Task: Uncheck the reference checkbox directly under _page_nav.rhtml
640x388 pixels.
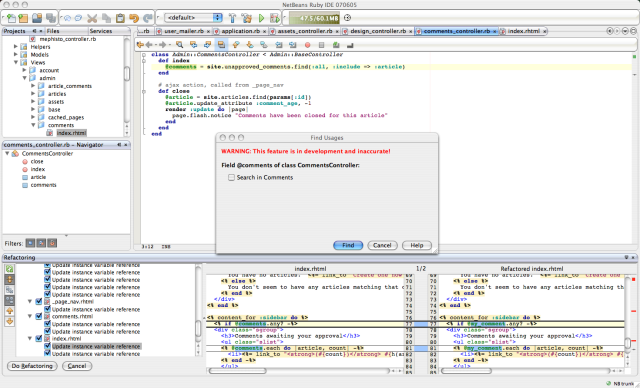Action: (x=47, y=309)
